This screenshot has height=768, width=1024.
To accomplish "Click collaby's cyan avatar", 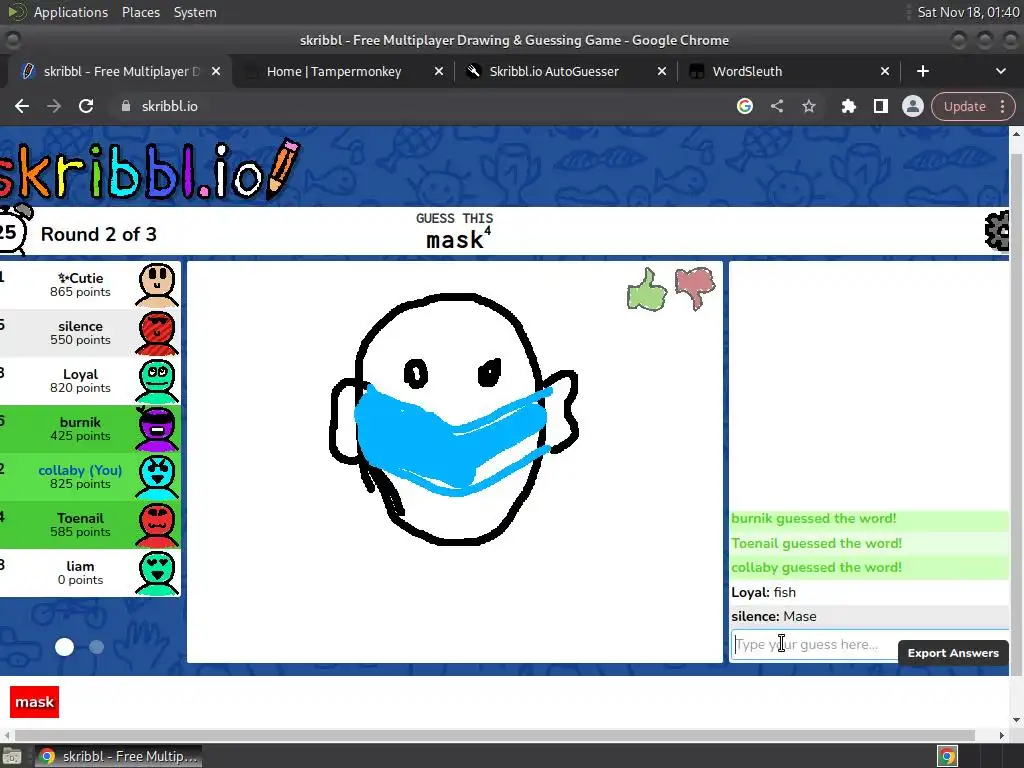I will (x=157, y=477).
